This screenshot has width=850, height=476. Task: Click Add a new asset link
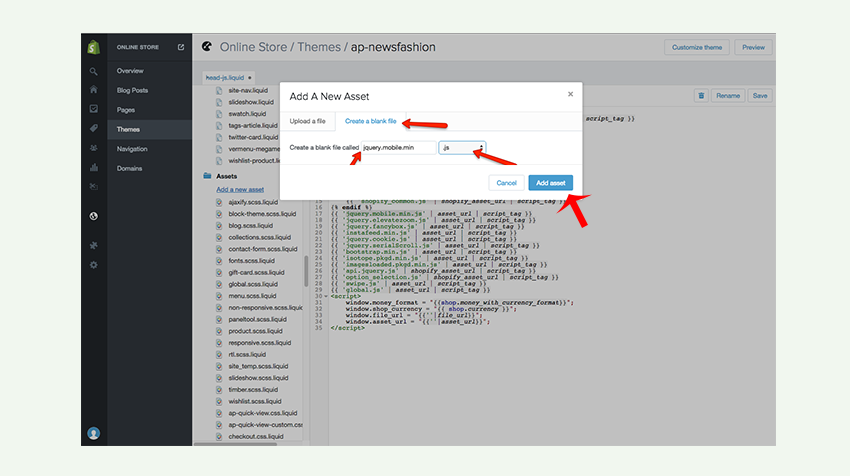pyautogui.click(x=240, y=190)
